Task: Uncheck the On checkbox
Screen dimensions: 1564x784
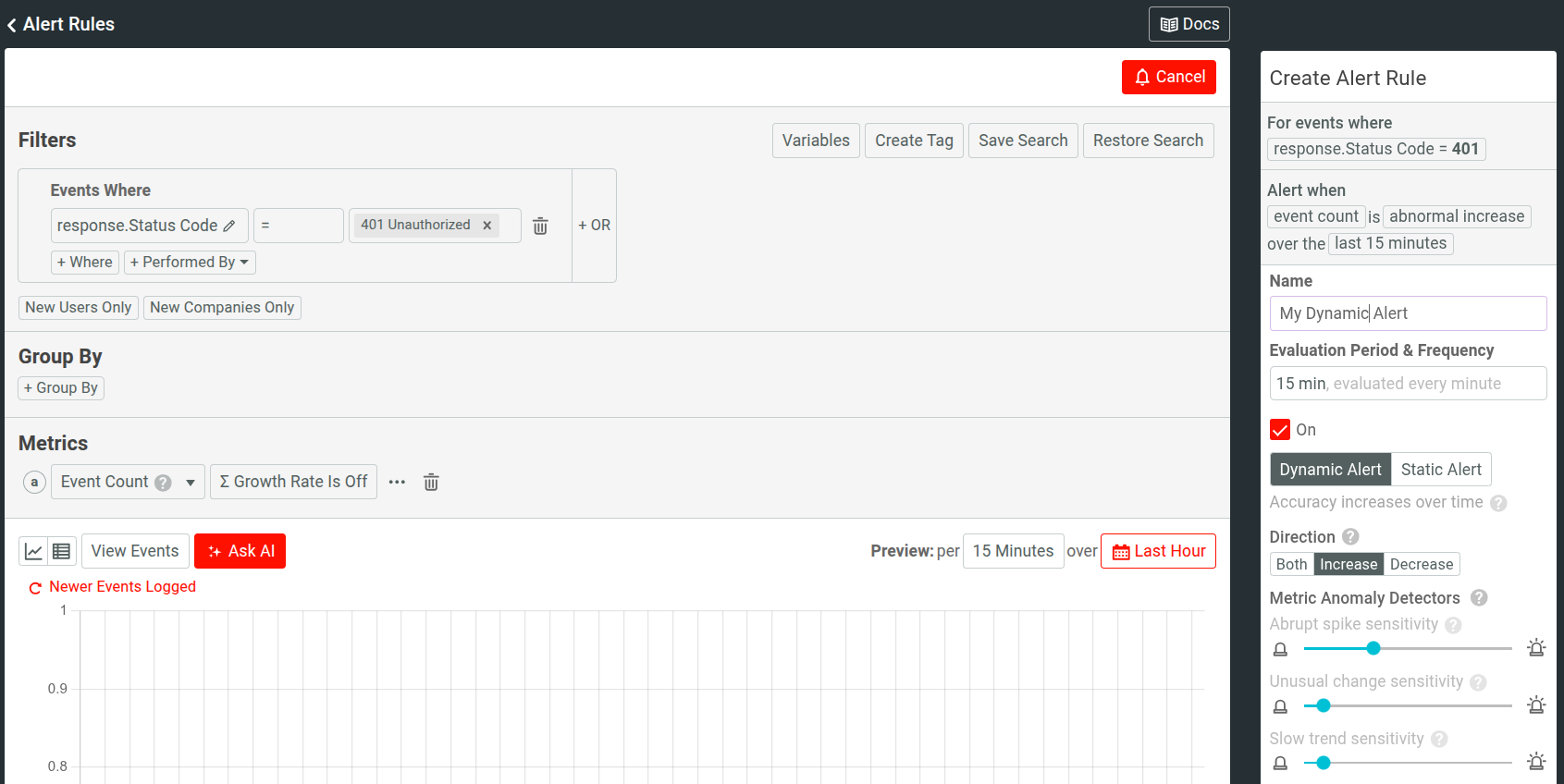Action: point(1280,430)
